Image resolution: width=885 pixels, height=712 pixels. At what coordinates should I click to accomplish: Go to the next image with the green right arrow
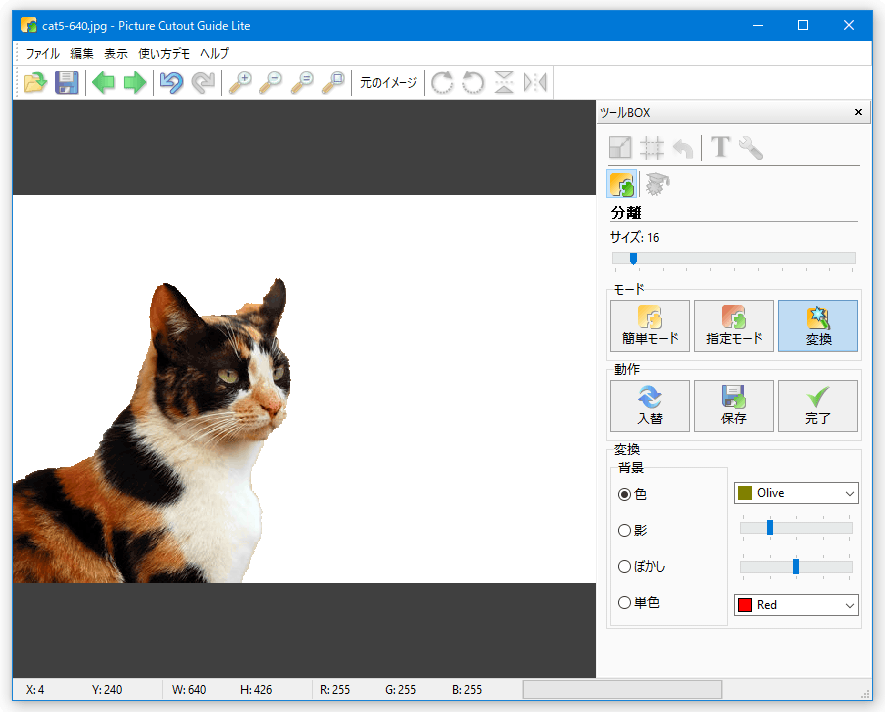[135, 82]
